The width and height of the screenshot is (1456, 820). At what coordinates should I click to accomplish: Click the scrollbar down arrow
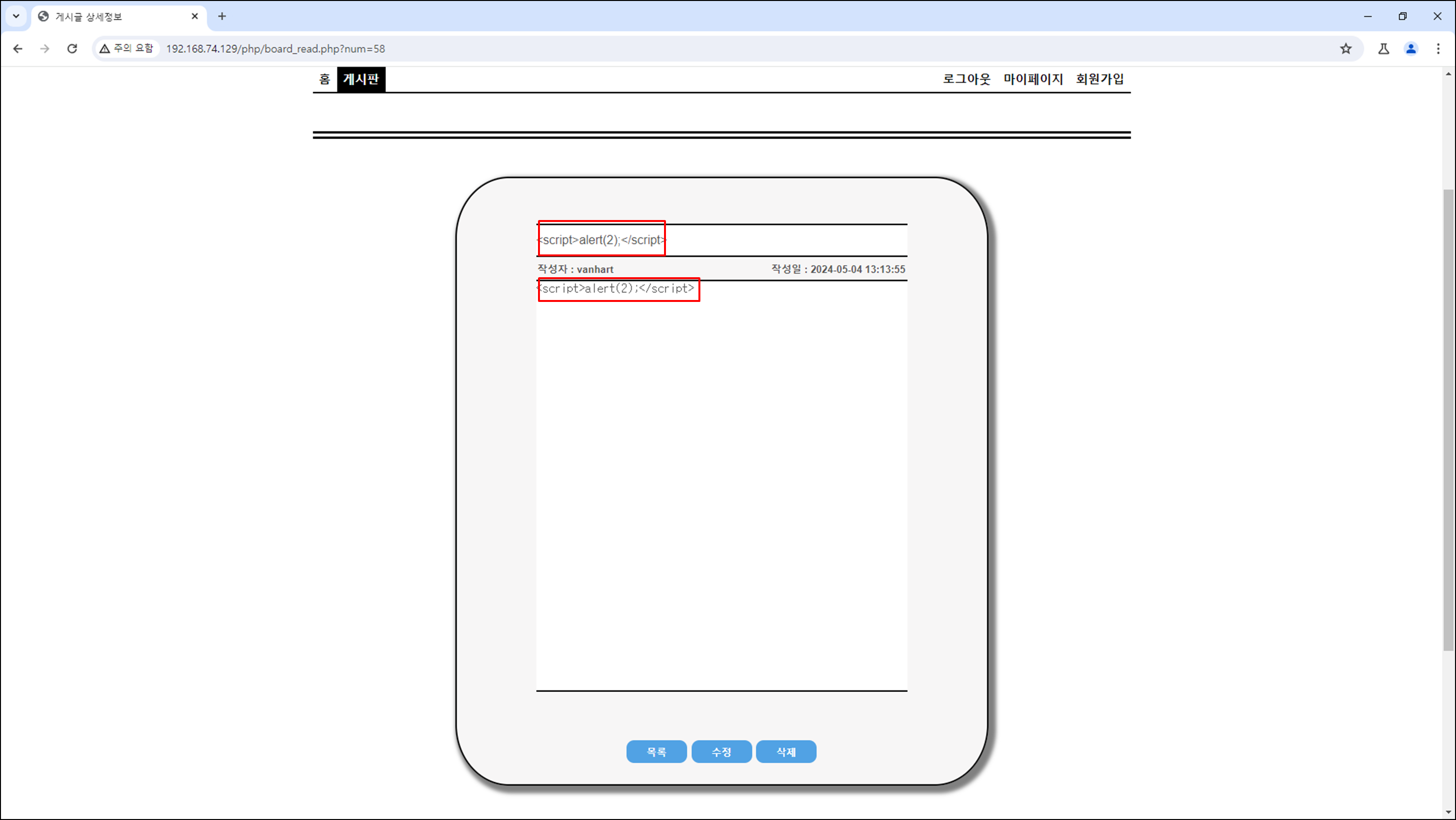tap(1449, 813)
